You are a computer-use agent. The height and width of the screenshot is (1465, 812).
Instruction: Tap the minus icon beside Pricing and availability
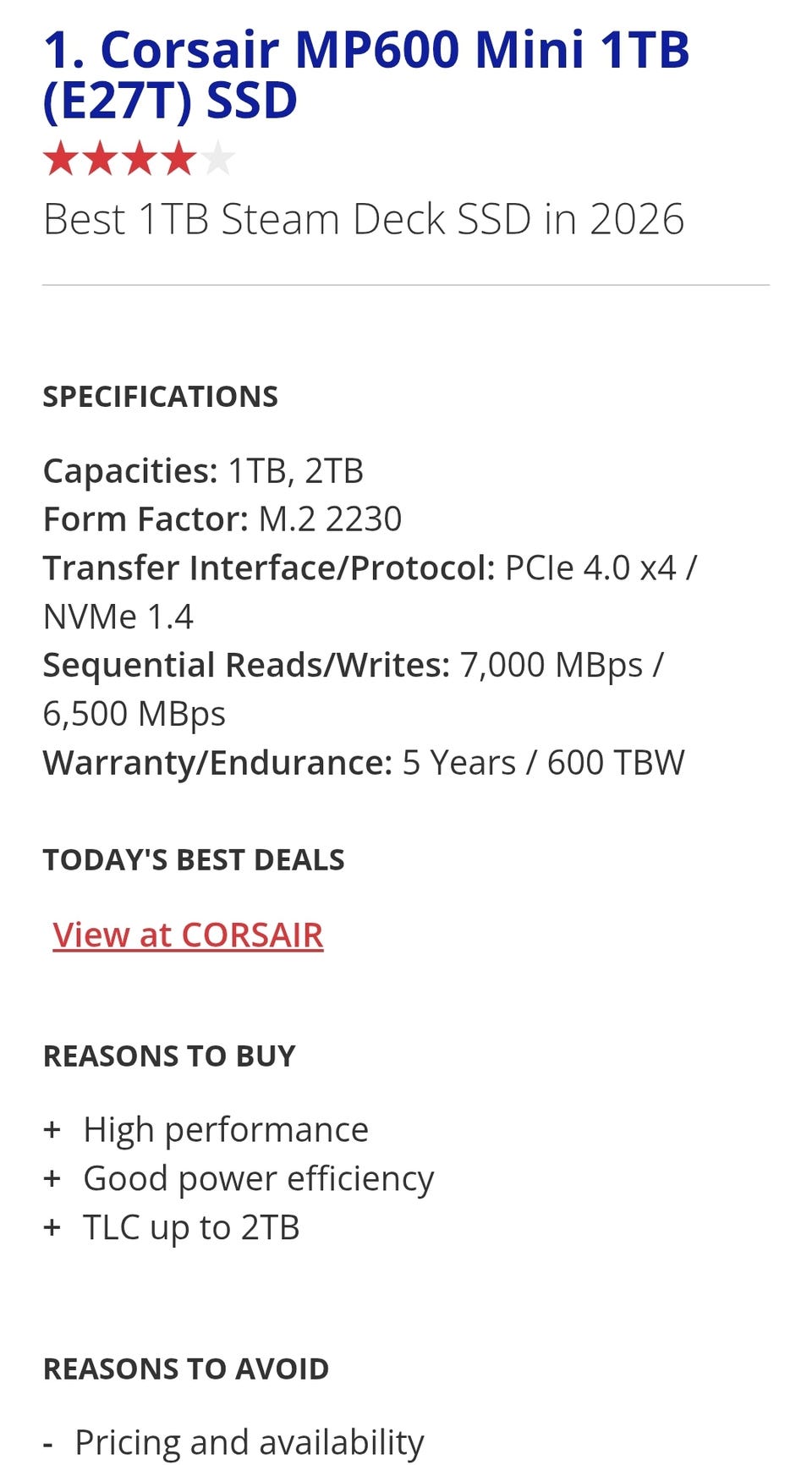point(48,1443)
